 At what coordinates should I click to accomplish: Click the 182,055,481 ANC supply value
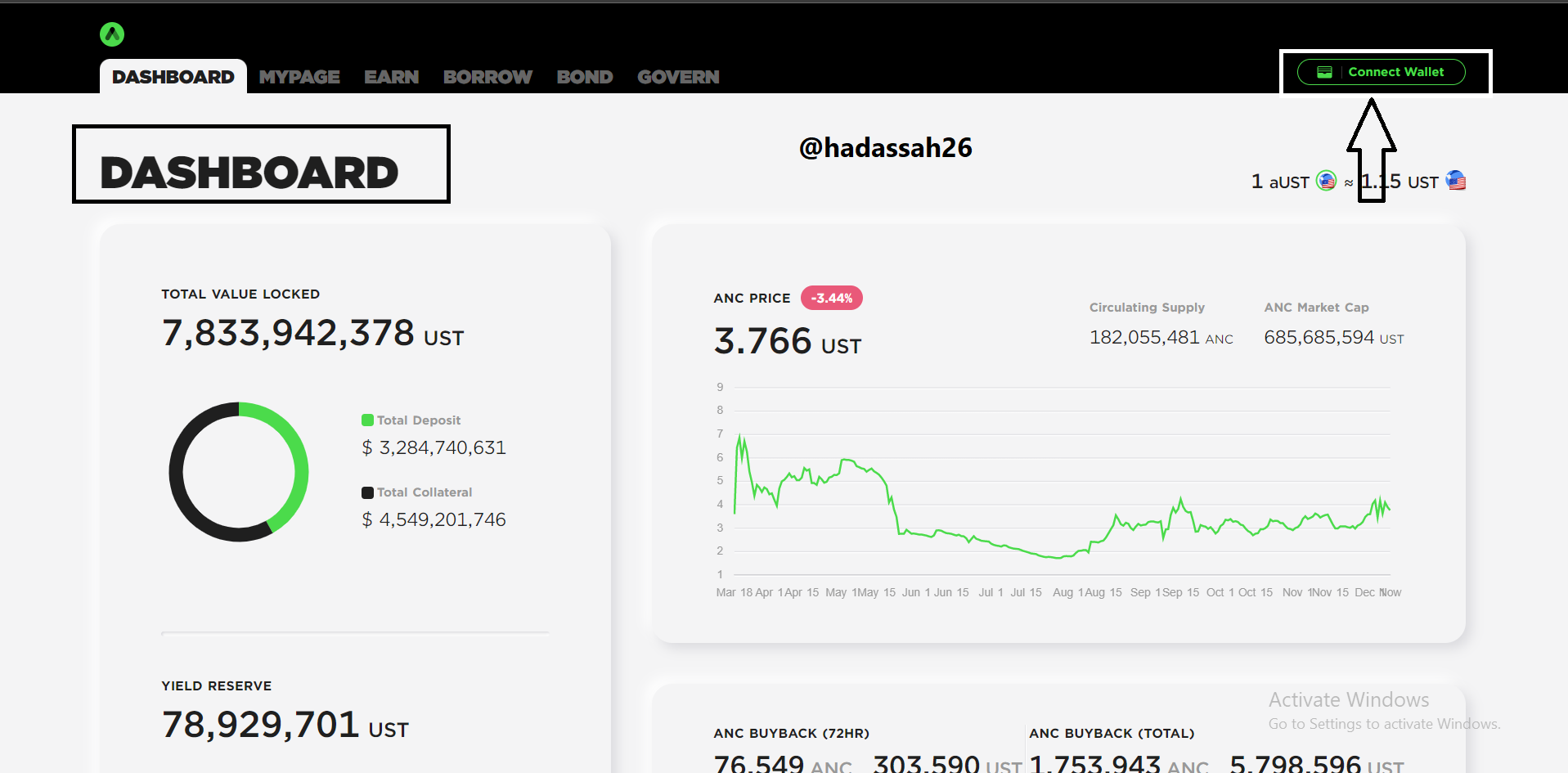(x=1161, y=337)
